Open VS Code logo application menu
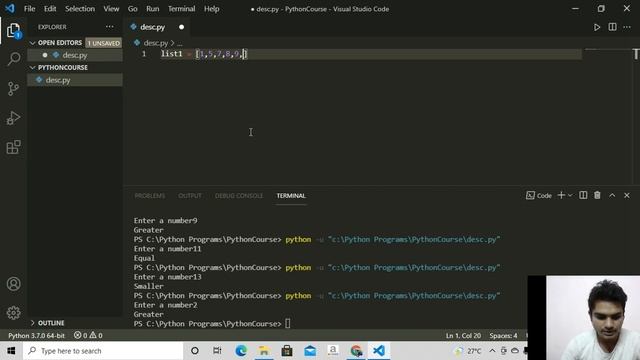640x360 pixels. pyautogui.click(x=9, y=9)
